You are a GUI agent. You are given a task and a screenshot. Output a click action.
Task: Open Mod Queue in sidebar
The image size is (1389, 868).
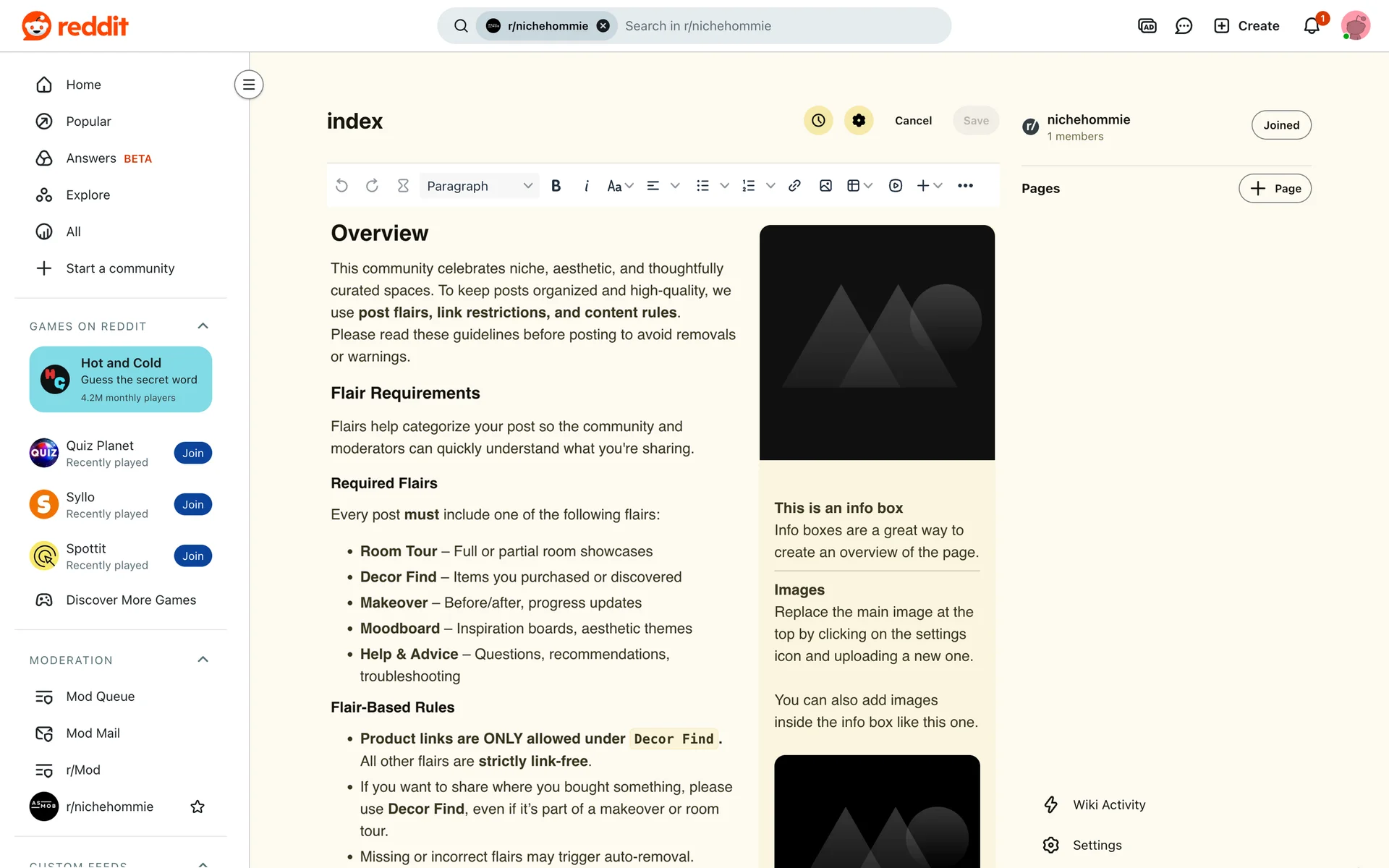tap(100, 697)
